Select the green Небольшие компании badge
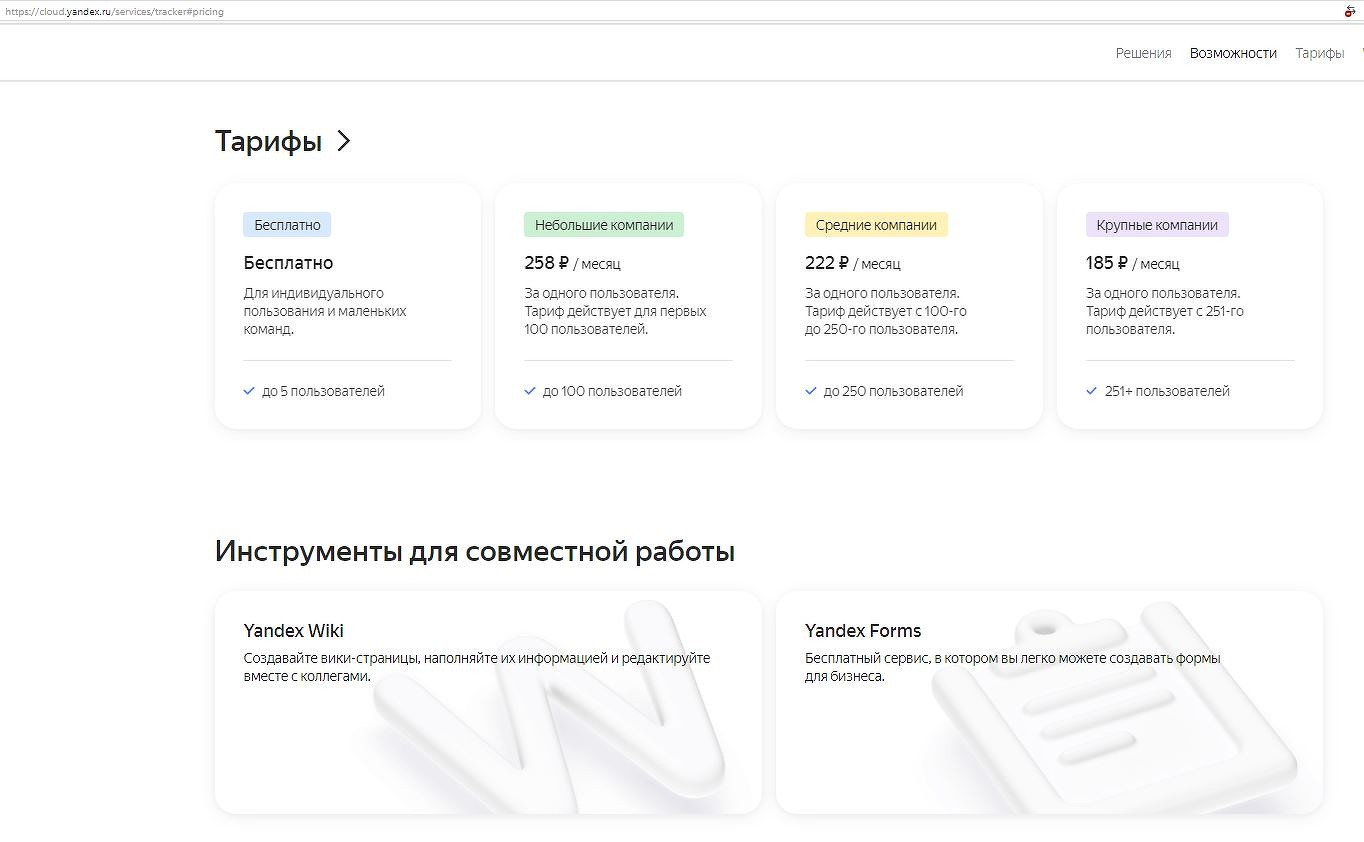 tap(604, 225)
